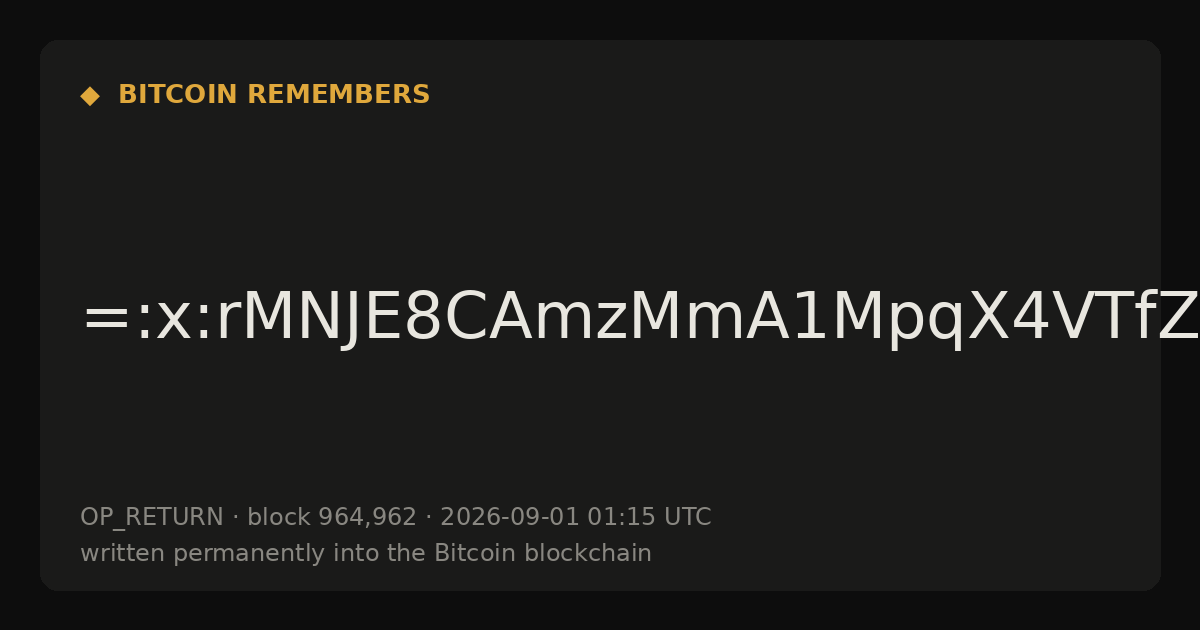Click the word REMEMBERS in the header

[338, 95]
